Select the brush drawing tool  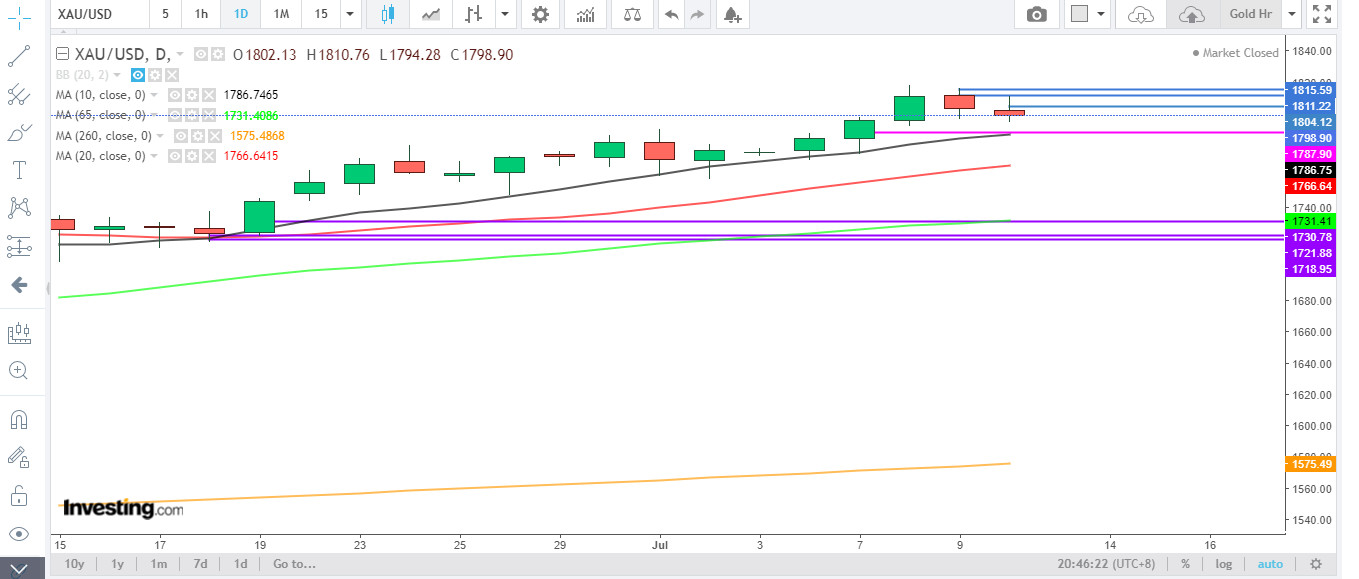point(18,133)
